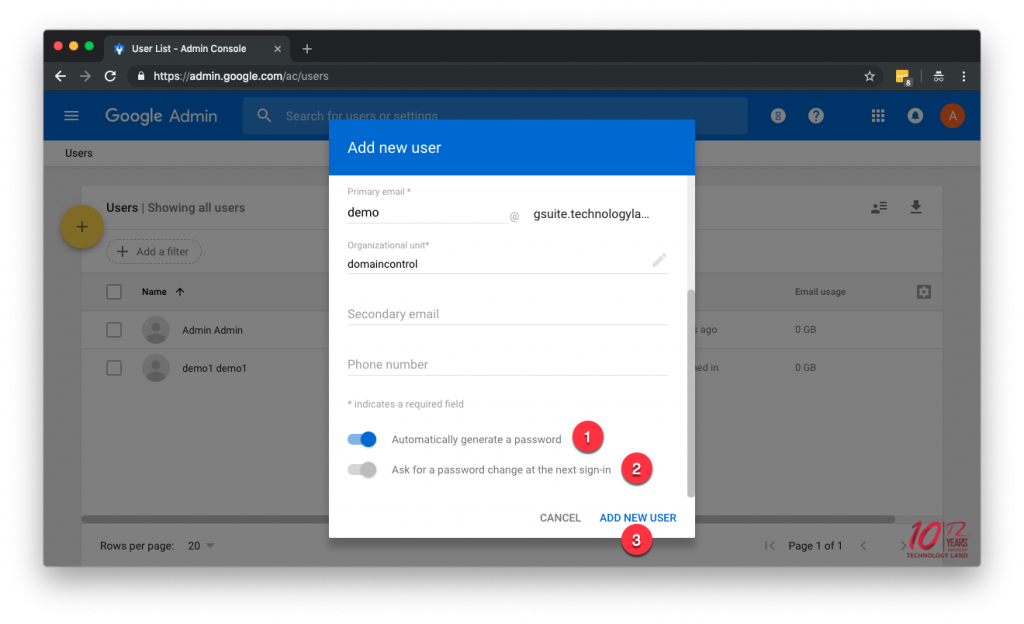Edit Organizational unit using the pencil icon
This screenshot has height=624, width=1024.
pyautogui.click(x=659, y=259)
